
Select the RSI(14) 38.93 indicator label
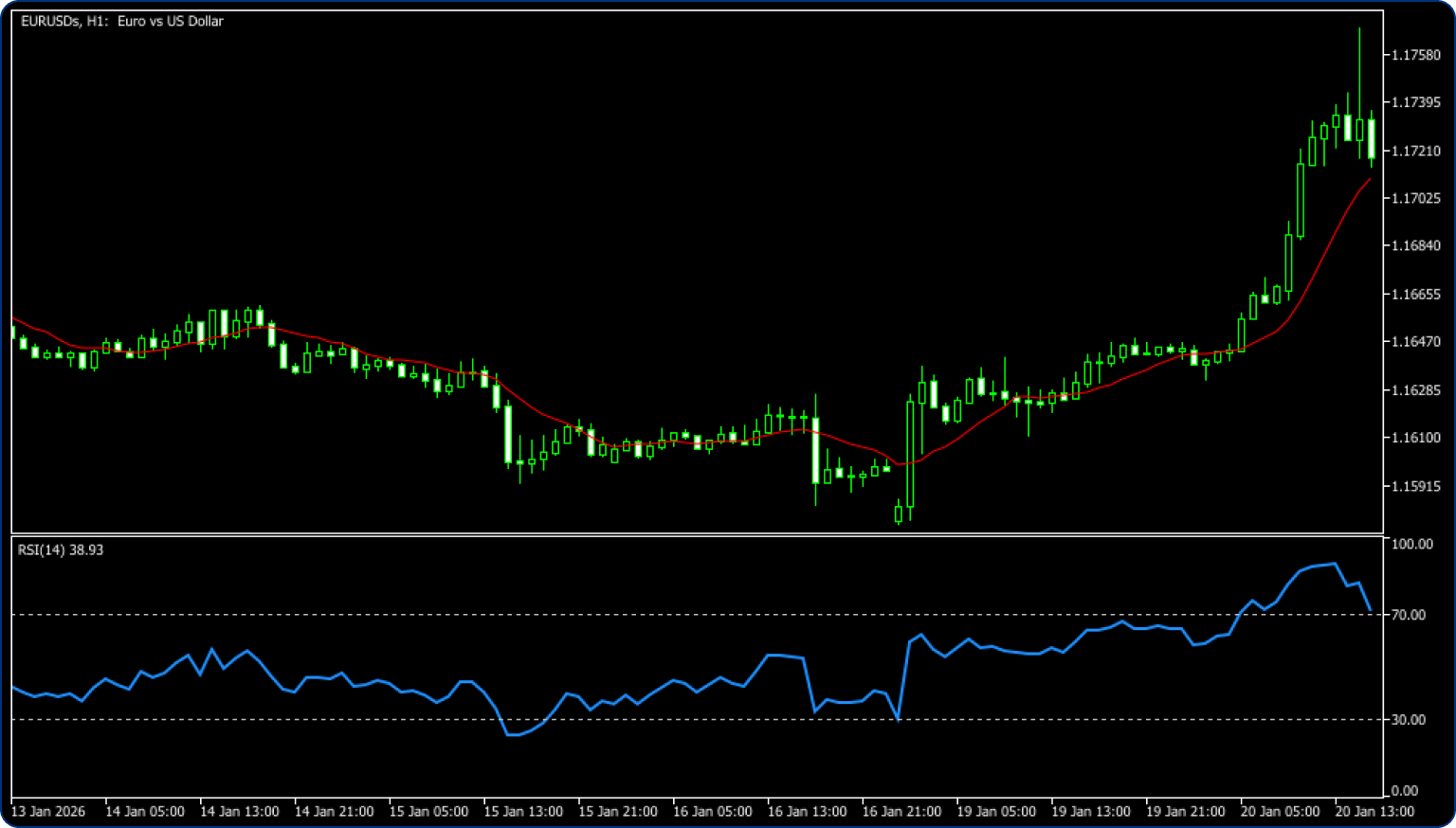pyautogui.click(x=61, y=549)
